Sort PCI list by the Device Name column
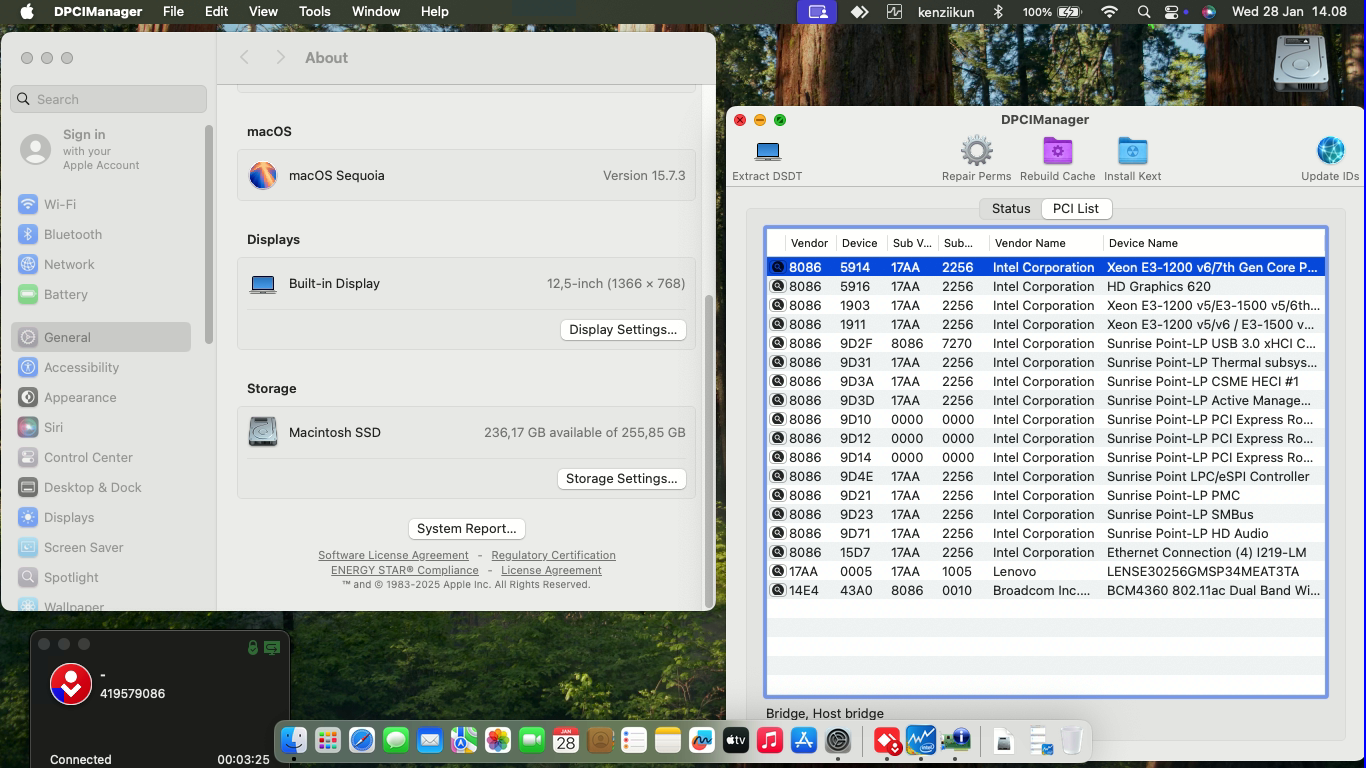Screen dimensions: 1366x768 tap(1213, 243)
